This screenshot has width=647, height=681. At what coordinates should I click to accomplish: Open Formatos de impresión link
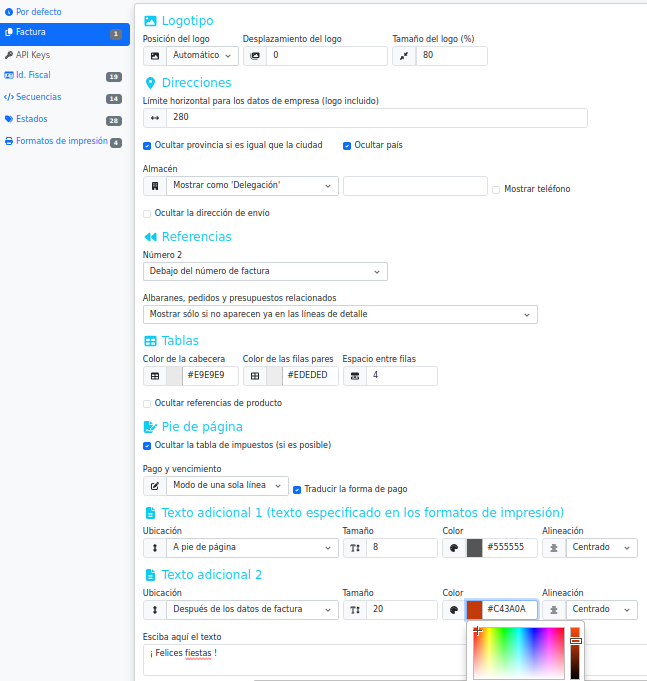tap(61, 141)
